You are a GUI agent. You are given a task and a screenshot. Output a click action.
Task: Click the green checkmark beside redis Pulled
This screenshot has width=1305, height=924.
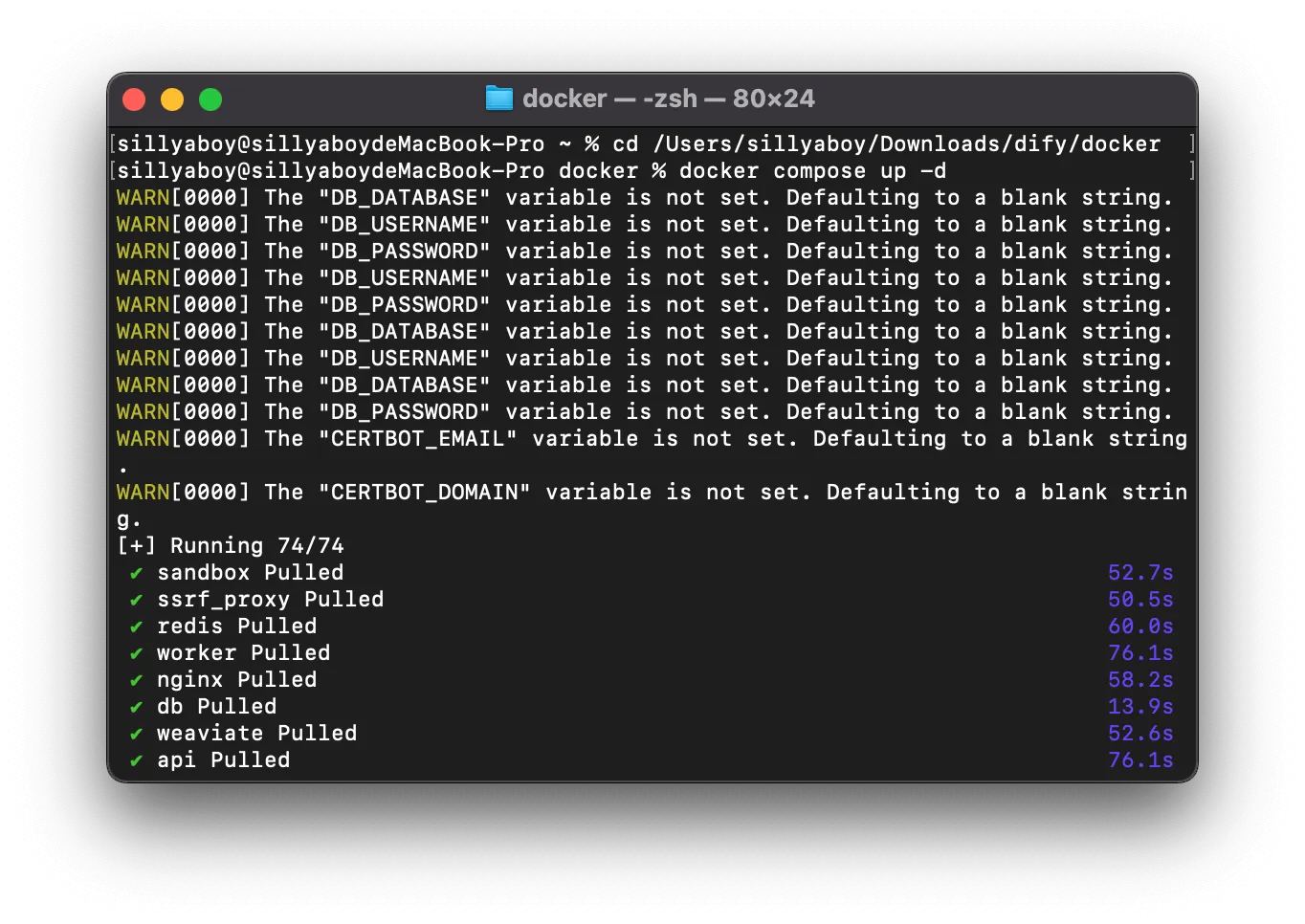point(136,627)
